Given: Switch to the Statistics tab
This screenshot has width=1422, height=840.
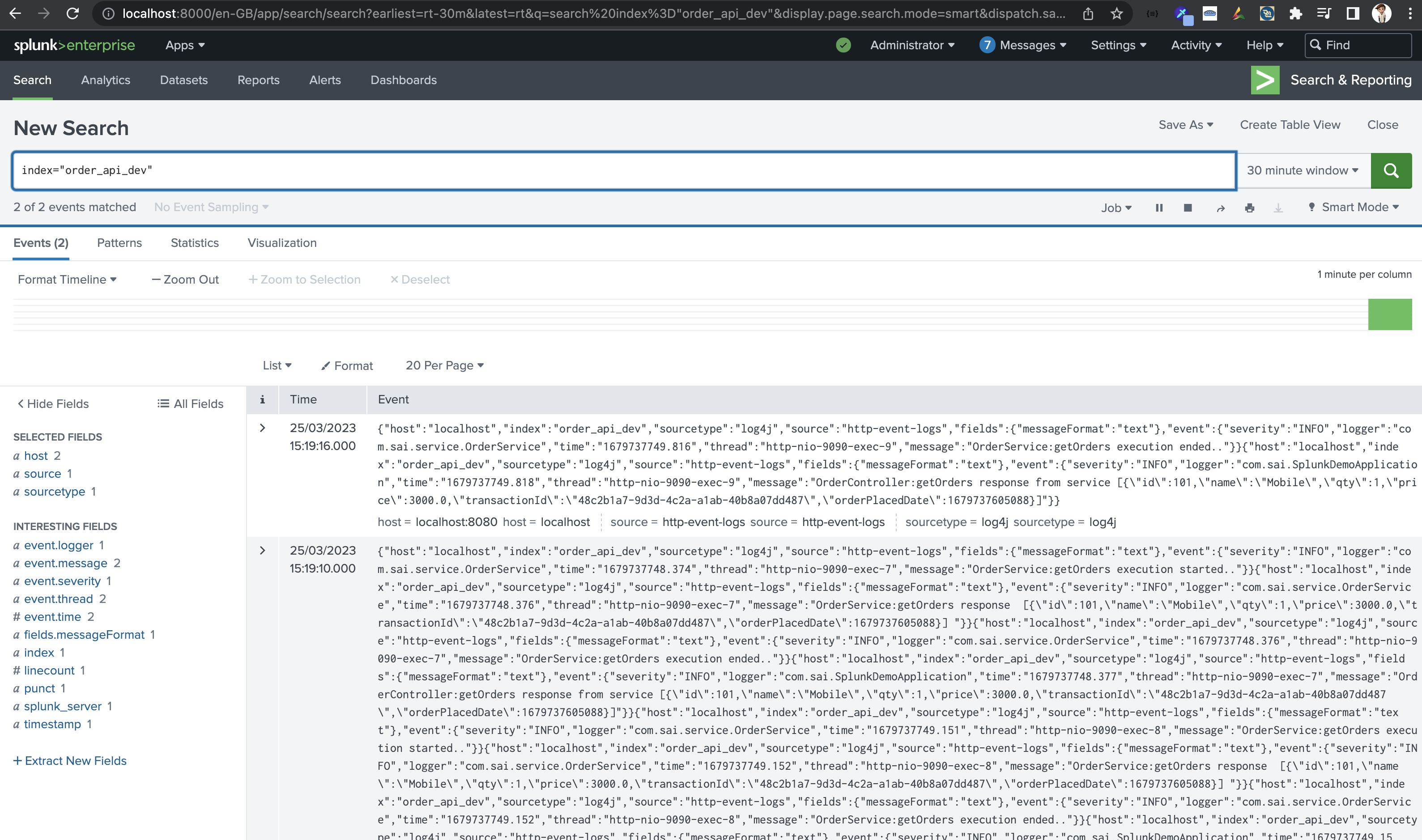Looking at the screenshot, I should (x=194, y=243).
